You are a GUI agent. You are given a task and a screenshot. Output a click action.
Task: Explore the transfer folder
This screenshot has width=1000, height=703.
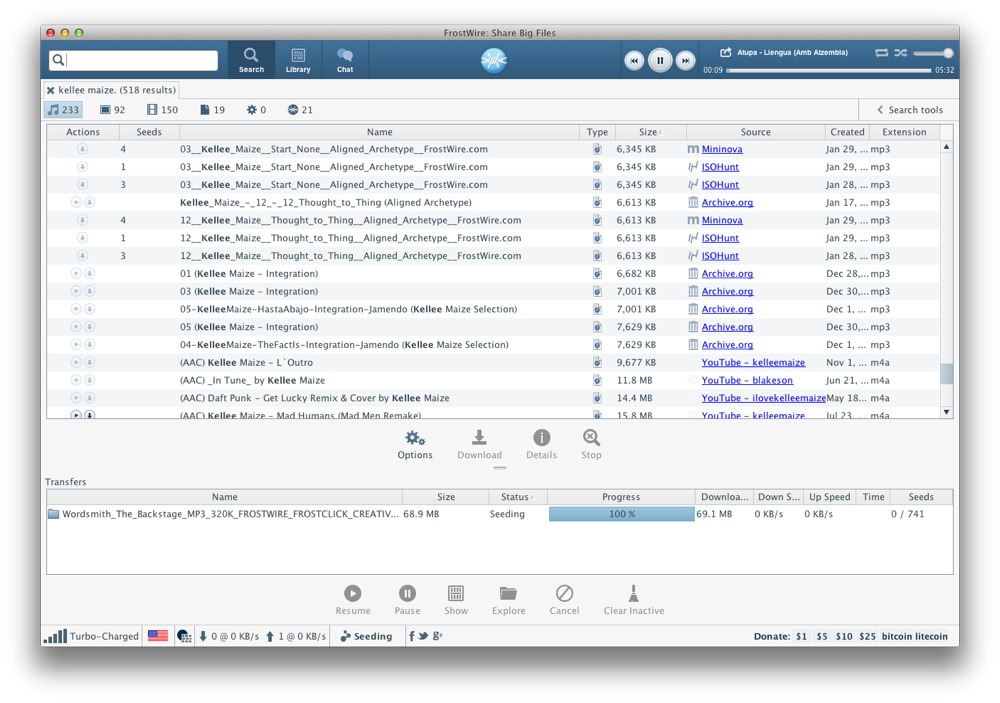click(x=508, y=600)
